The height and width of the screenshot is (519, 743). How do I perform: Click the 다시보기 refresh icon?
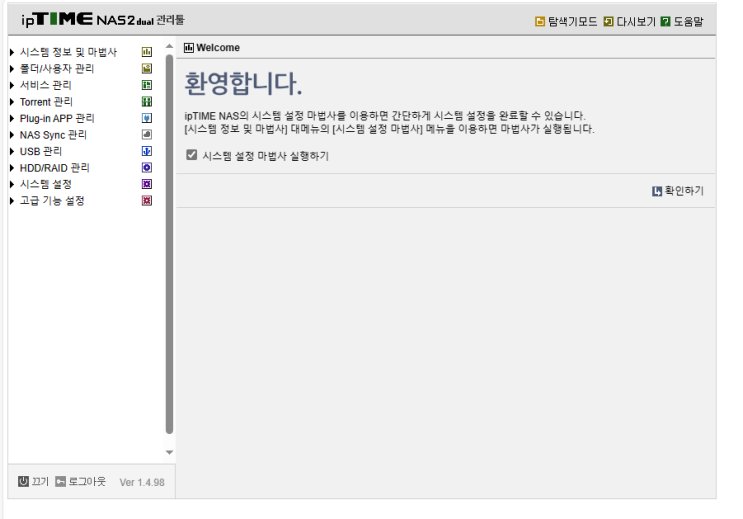pyautogui.click(x=608, y=21)
